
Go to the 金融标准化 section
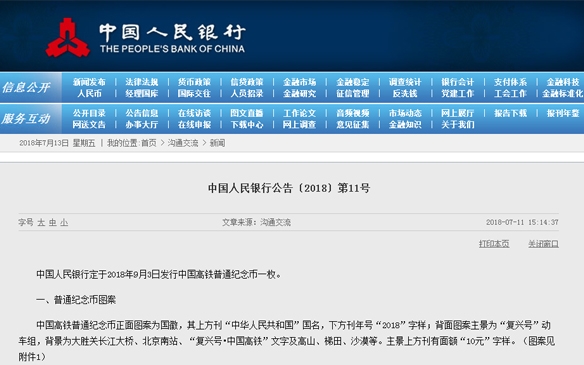click(x=563, y=93)
